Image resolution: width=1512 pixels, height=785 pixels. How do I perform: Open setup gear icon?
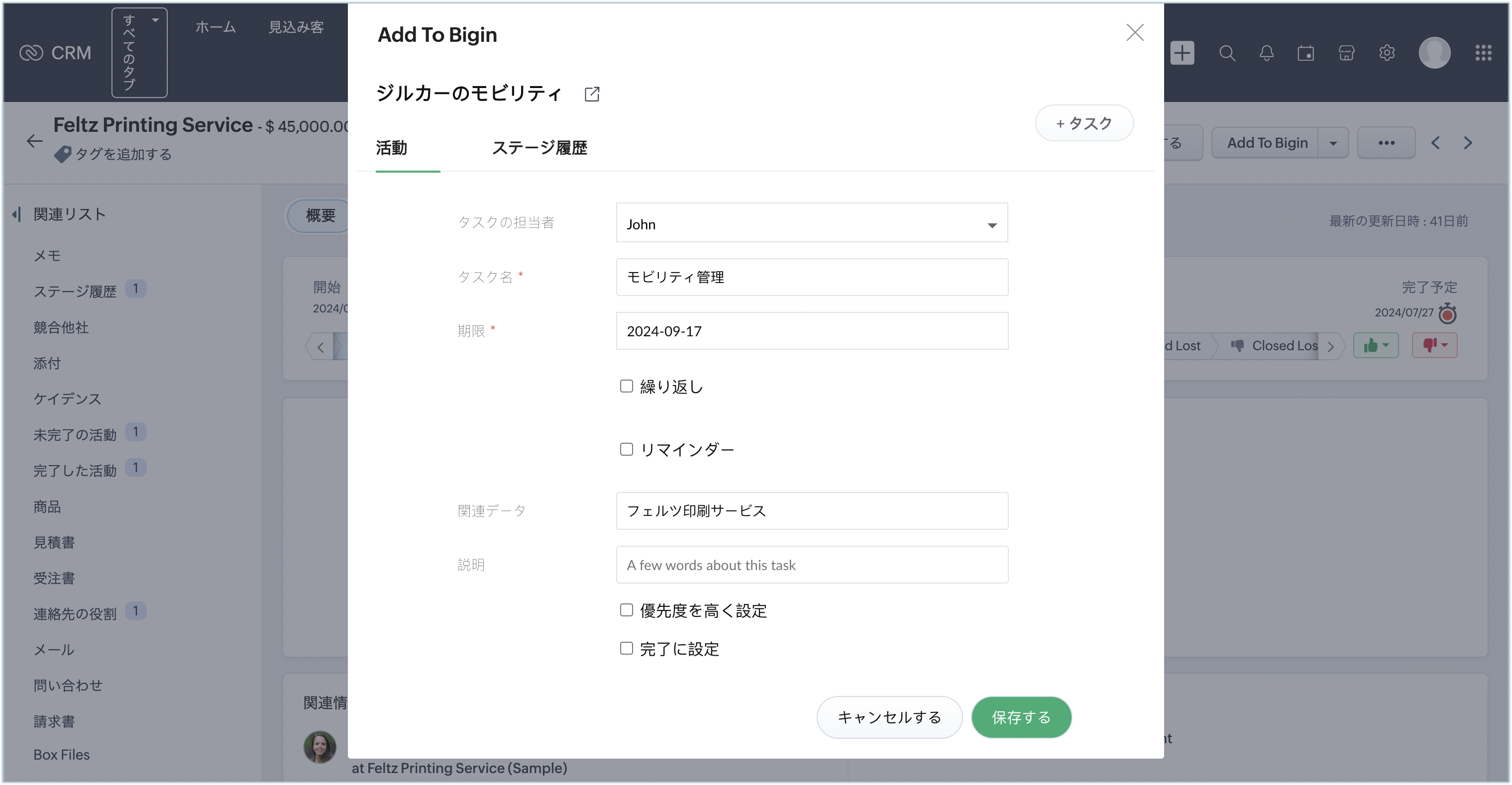pos(1387,53)
